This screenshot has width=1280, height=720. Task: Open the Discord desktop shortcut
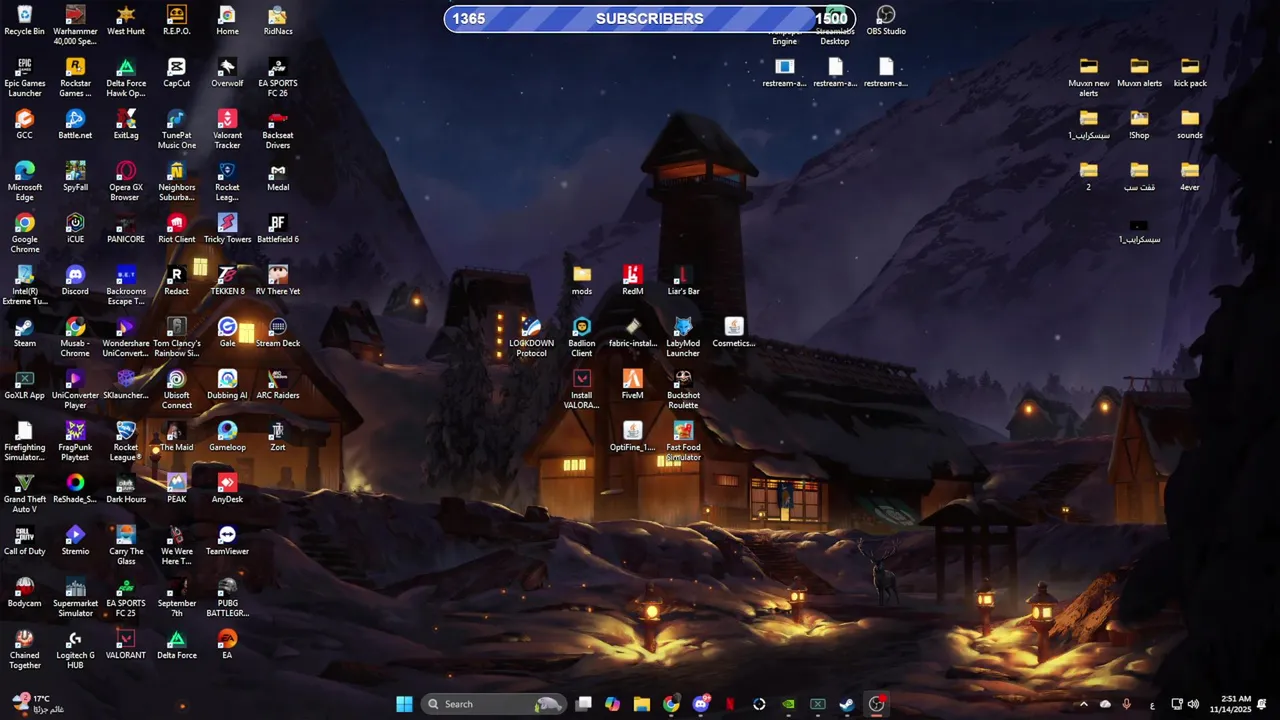pyautogui.click(x=75, y=280)
